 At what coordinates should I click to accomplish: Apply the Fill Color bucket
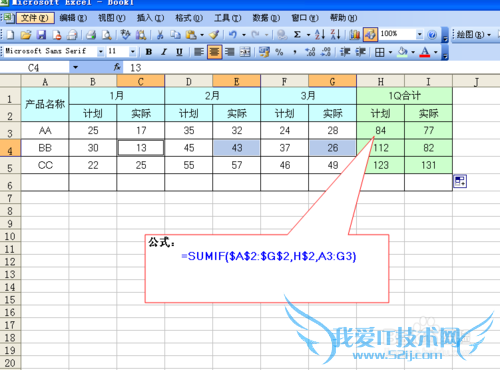coord(403,52)
